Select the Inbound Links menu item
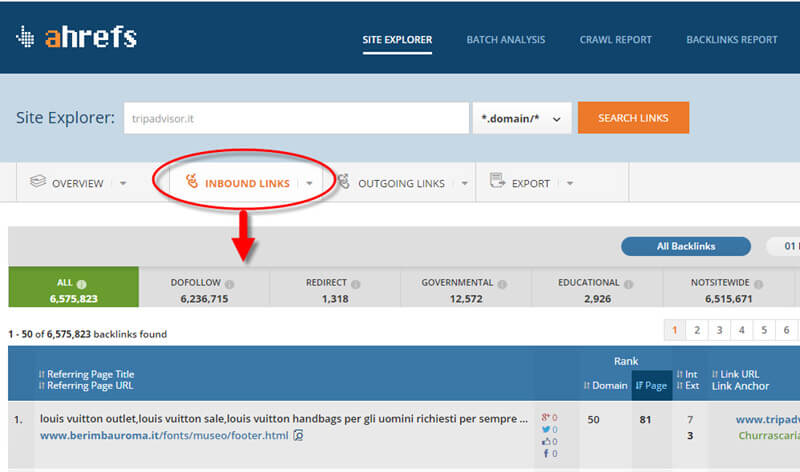The height and width of the screenshot is (472, 800). 247,184
